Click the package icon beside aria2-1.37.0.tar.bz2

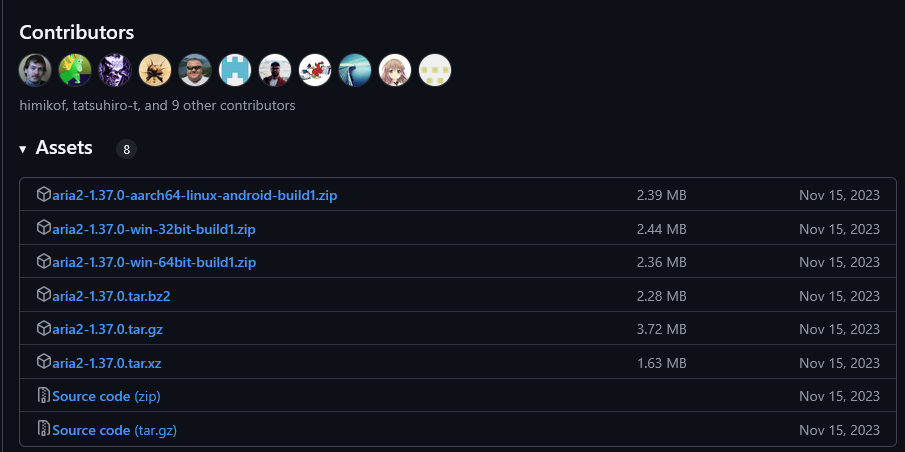click(x=44, y=296)
